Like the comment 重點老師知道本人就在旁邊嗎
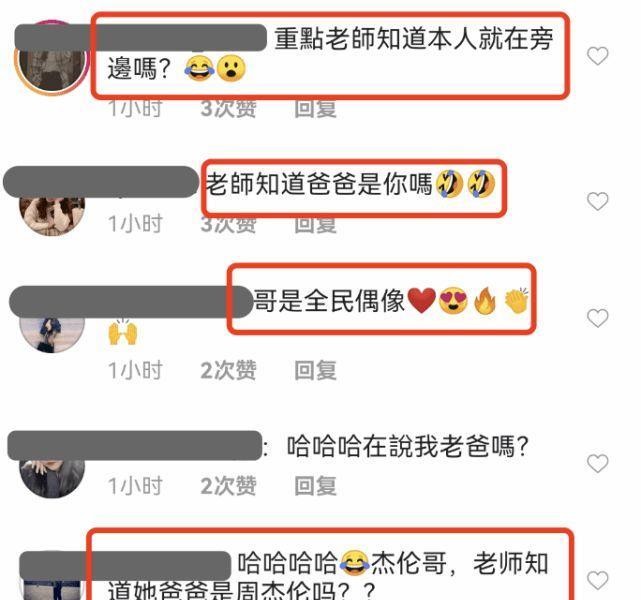The image size is (641, 600). click(598, 56)
